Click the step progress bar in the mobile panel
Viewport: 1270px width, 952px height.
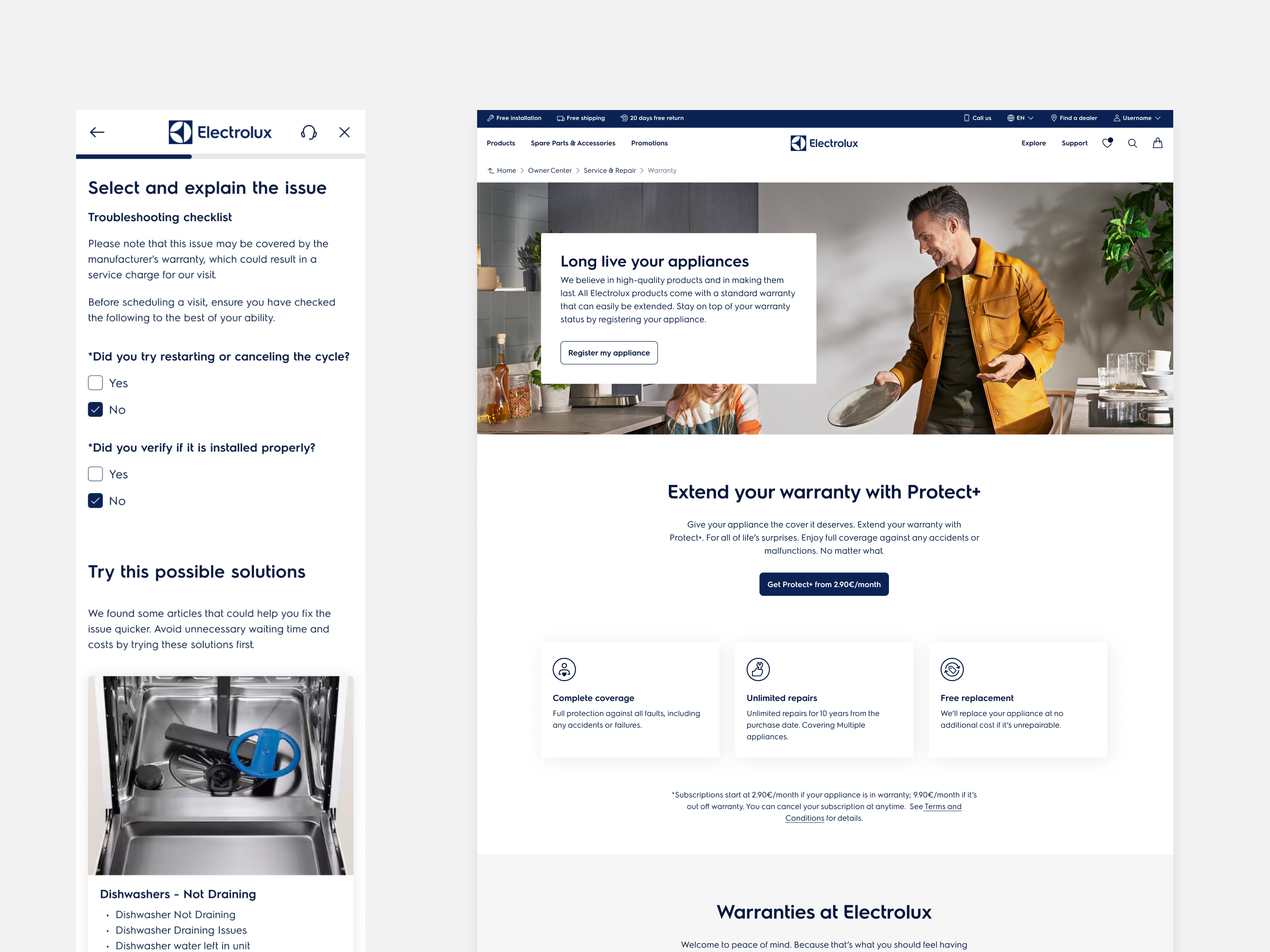[x=221, y=157]
